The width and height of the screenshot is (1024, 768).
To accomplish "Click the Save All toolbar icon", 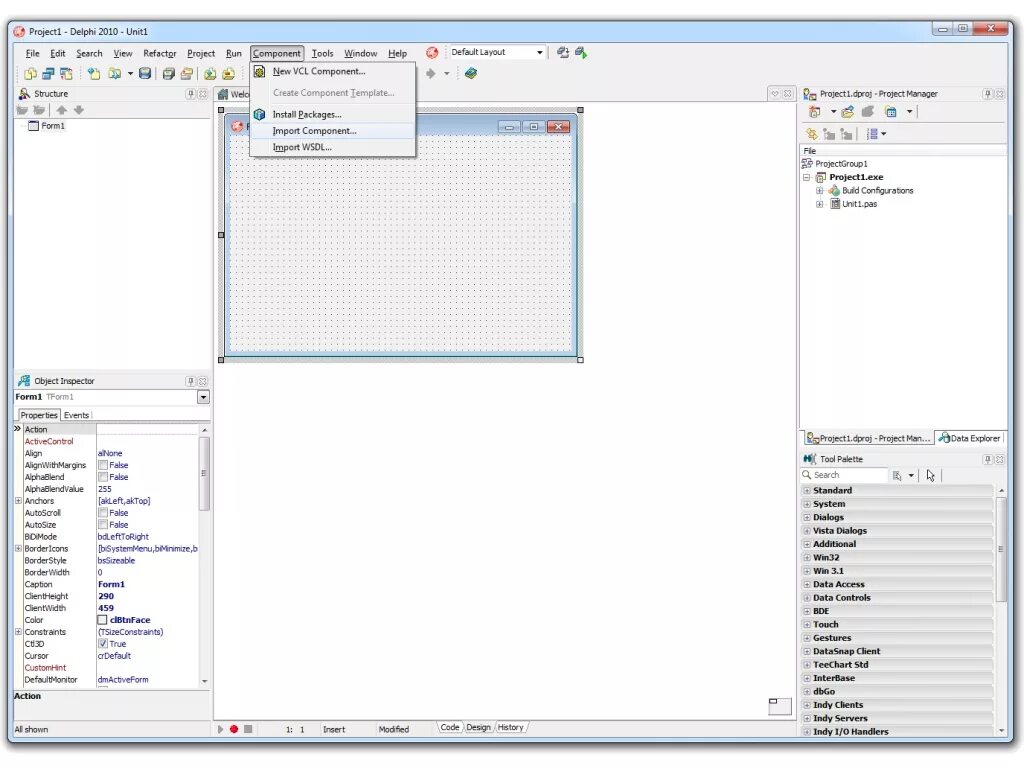I will (x=168, y=74).
